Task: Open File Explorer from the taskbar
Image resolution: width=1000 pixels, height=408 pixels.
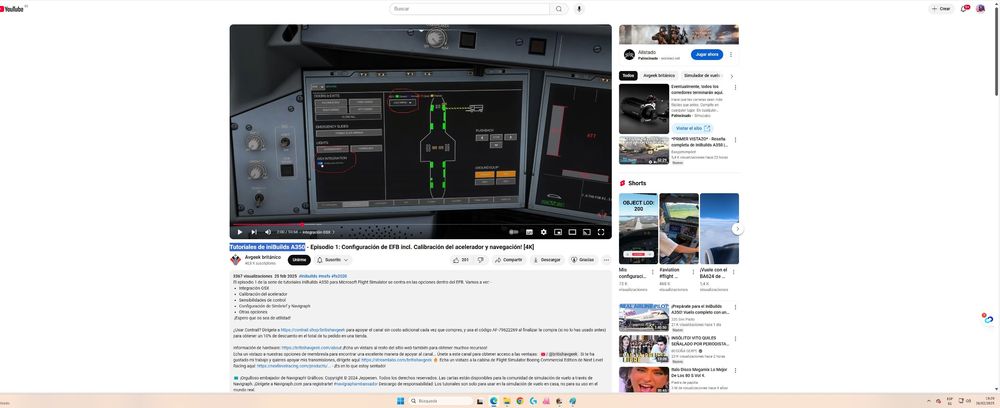Action: pos(506,401)
